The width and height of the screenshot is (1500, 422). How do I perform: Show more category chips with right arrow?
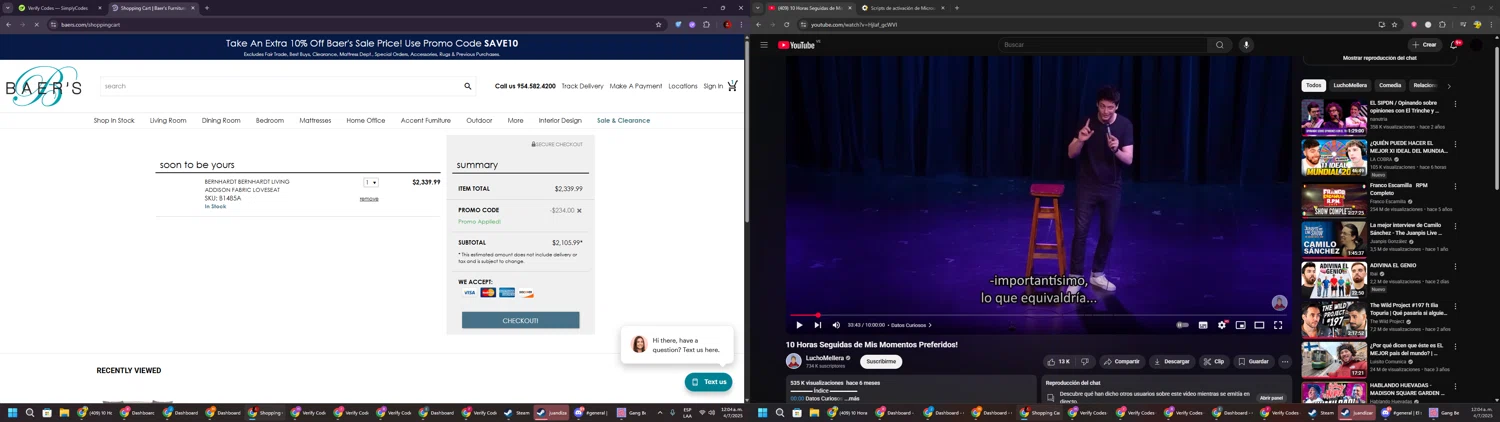[x=1449, y=86]
